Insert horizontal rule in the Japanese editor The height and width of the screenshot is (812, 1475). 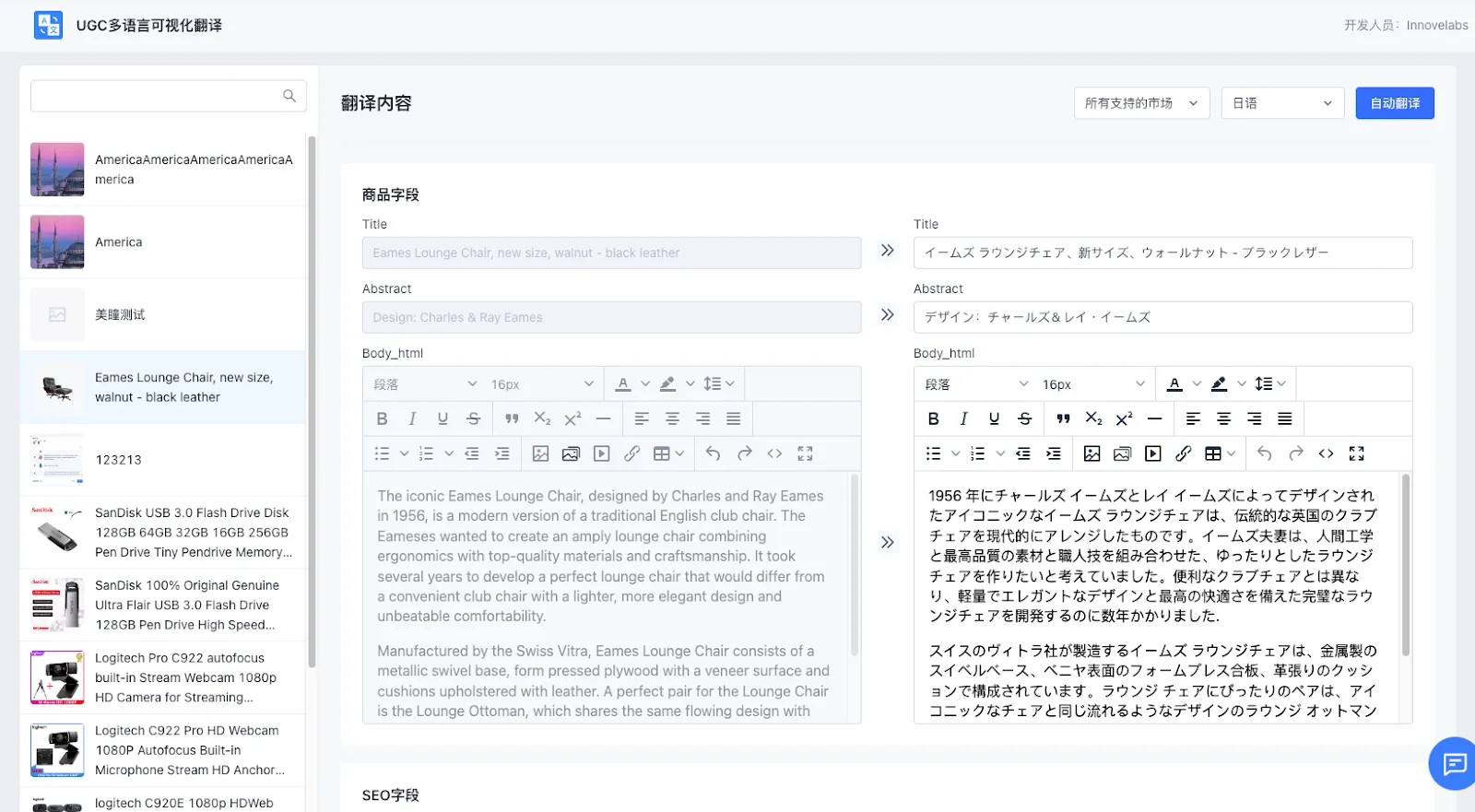click(1154, 418)
